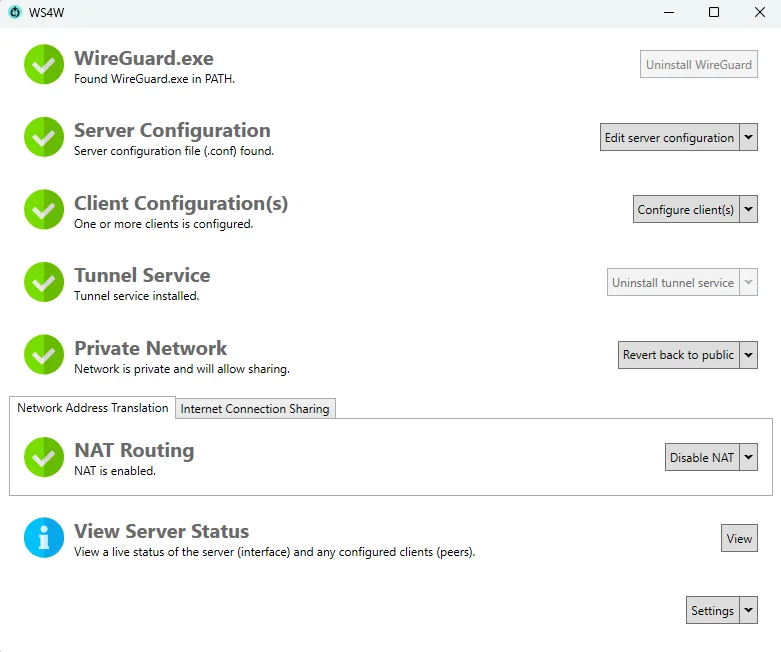
Task: Click the green checkmark beside Private Network
Action: coord(44,354)
